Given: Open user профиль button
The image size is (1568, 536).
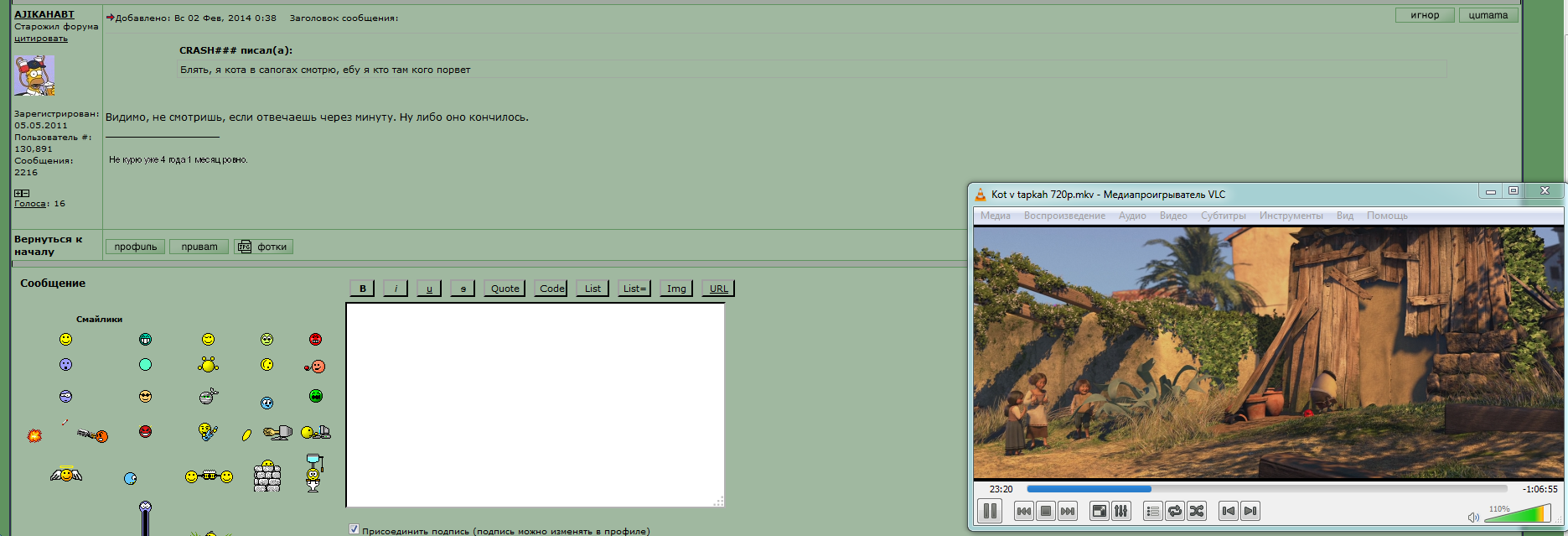Looking at the screenshot, I should coord(135,247).
